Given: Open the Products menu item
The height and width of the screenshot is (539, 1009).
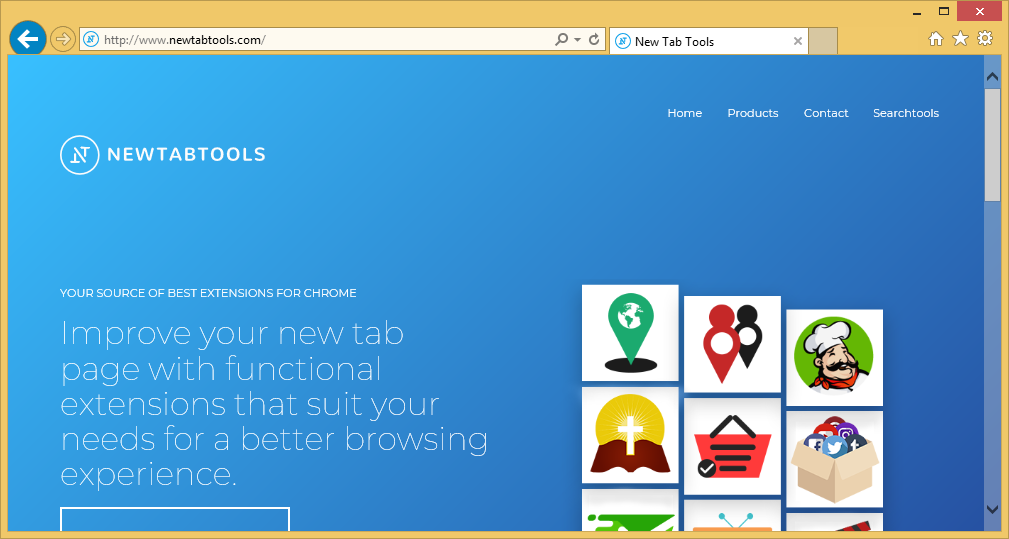Looking at the screenshot, I should (752, 113).
